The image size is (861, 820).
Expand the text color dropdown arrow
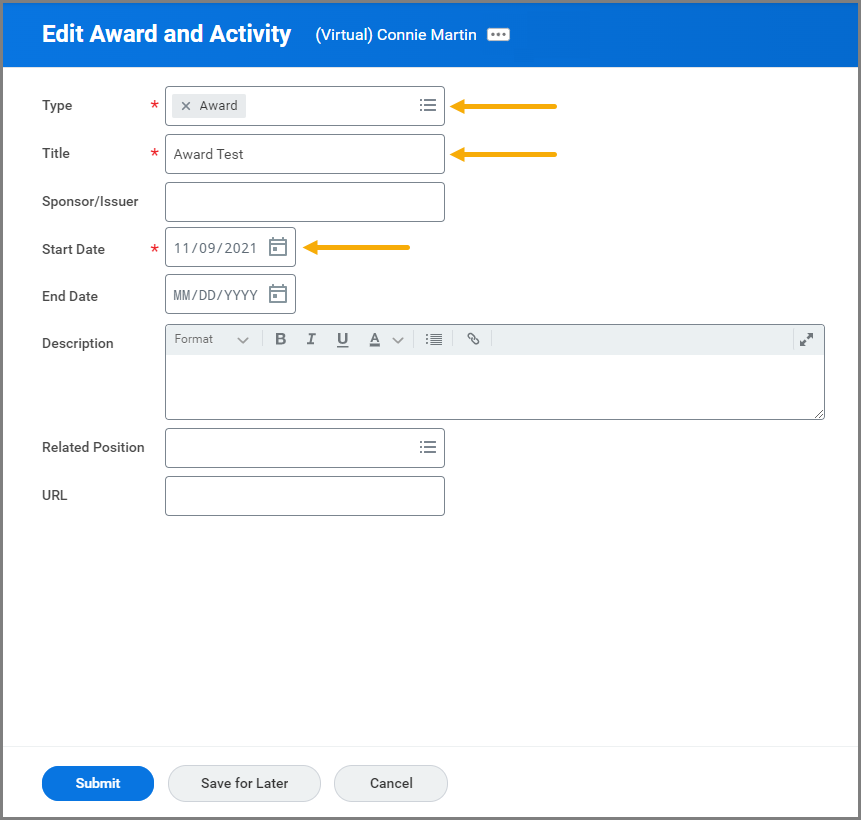tap(398, 340)
